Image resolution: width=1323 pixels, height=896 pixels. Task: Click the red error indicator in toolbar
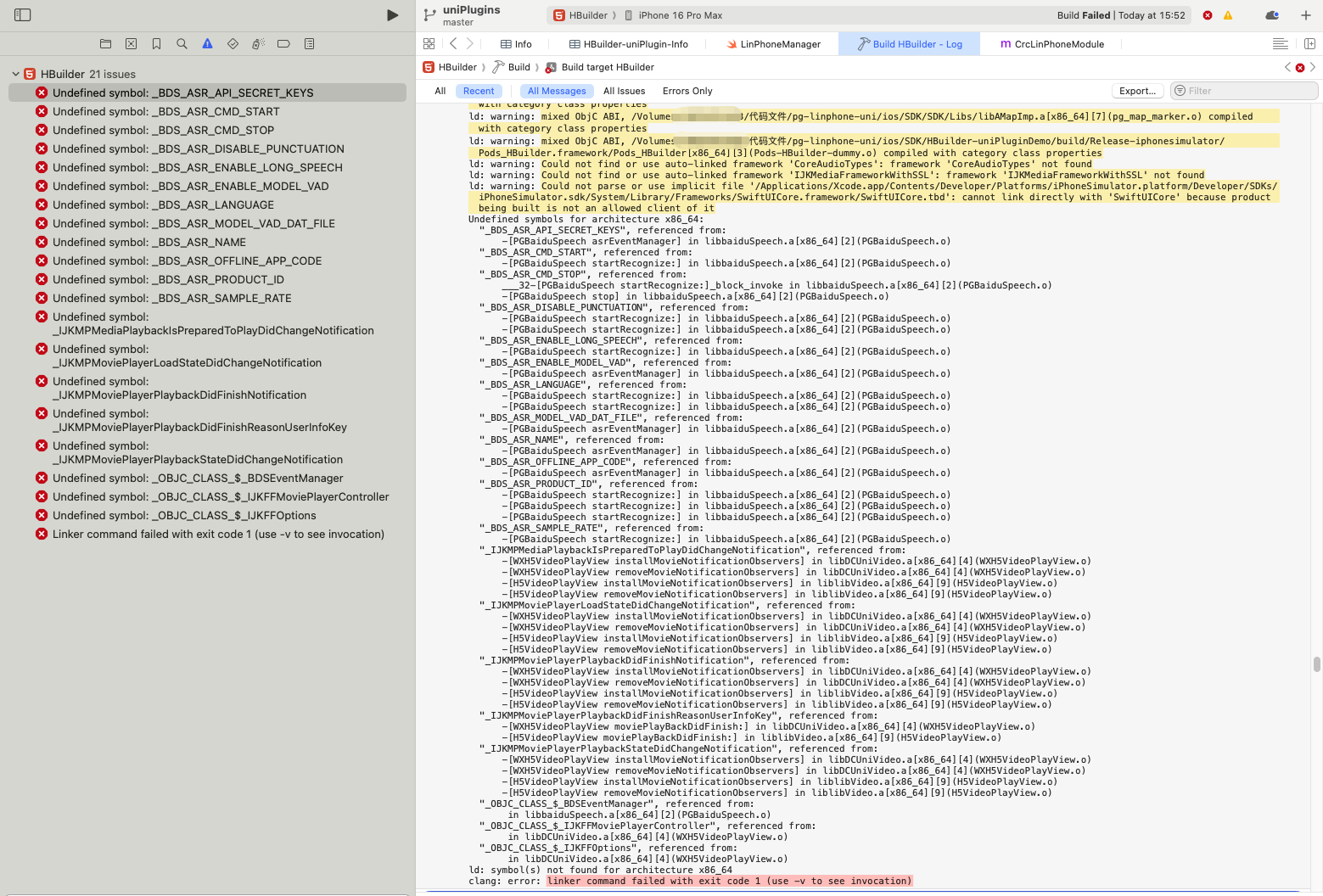point(1208,15)
